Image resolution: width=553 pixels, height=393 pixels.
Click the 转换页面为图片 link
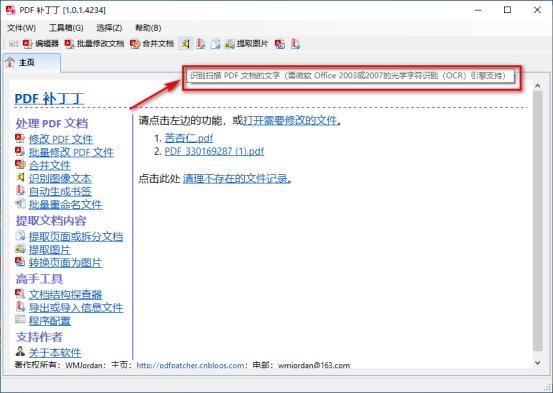coord(66,262)
